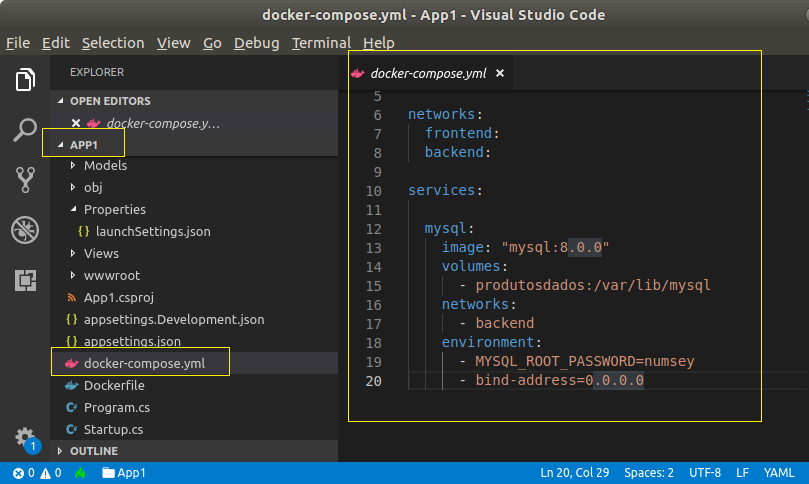
Task: Collapse the Properties folder
Action: click(x=73, y=209)
